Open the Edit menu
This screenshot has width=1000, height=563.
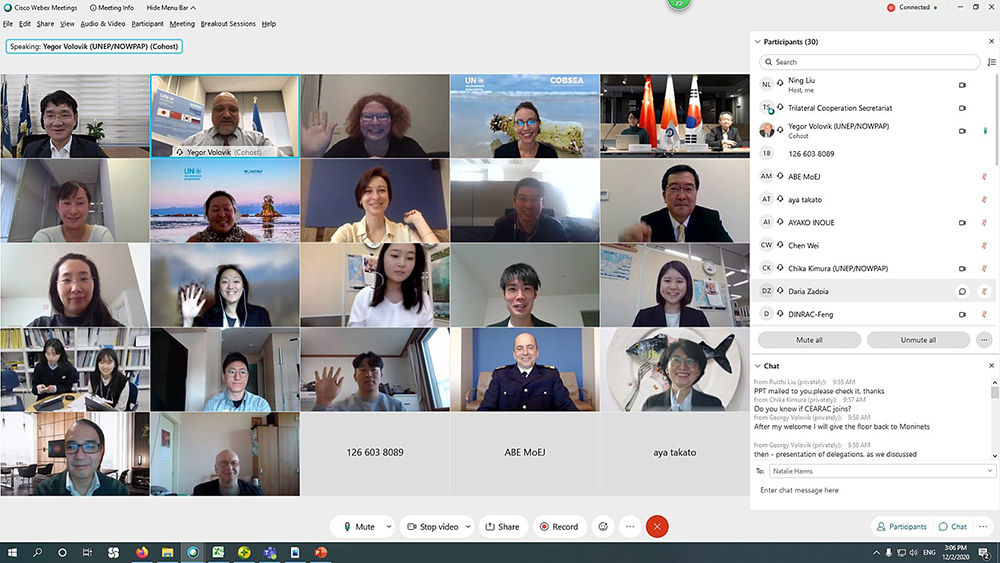click(x=25, y=24)
